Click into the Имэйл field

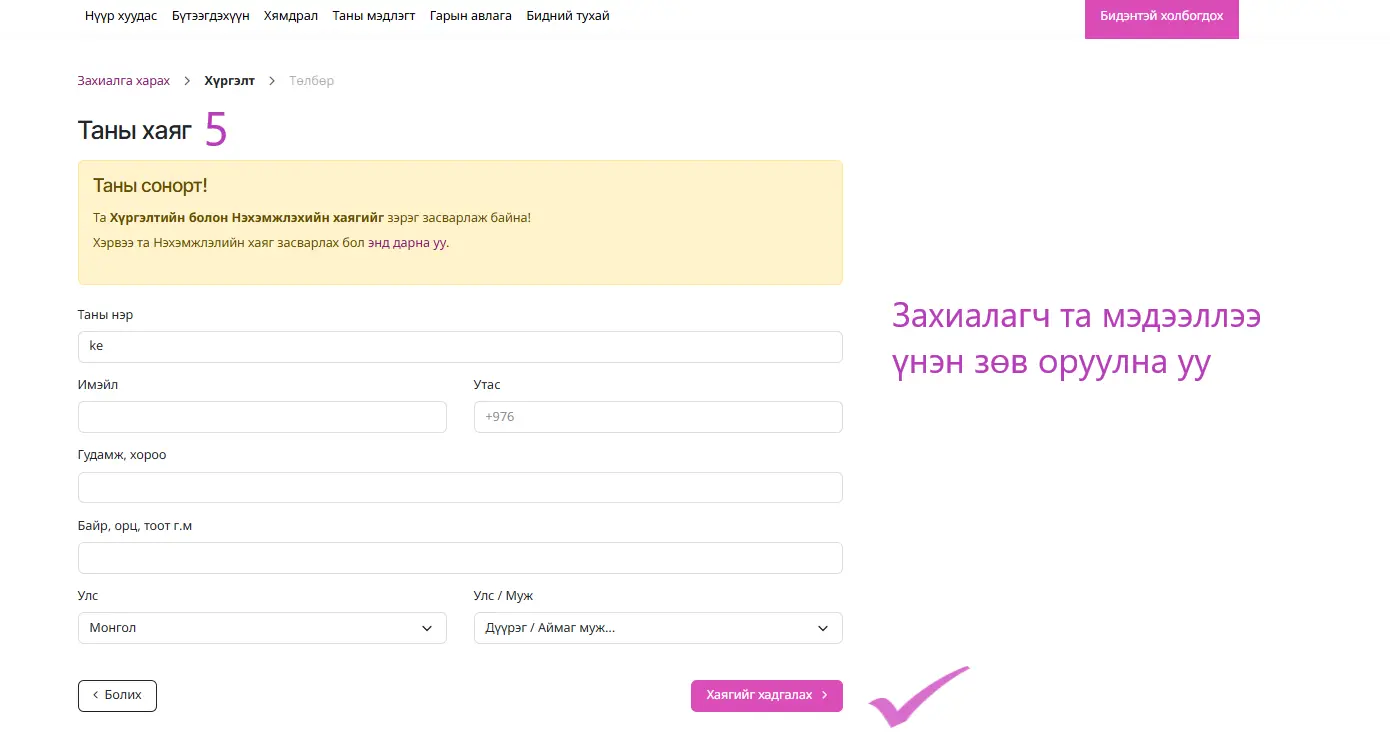coord(262,417)
